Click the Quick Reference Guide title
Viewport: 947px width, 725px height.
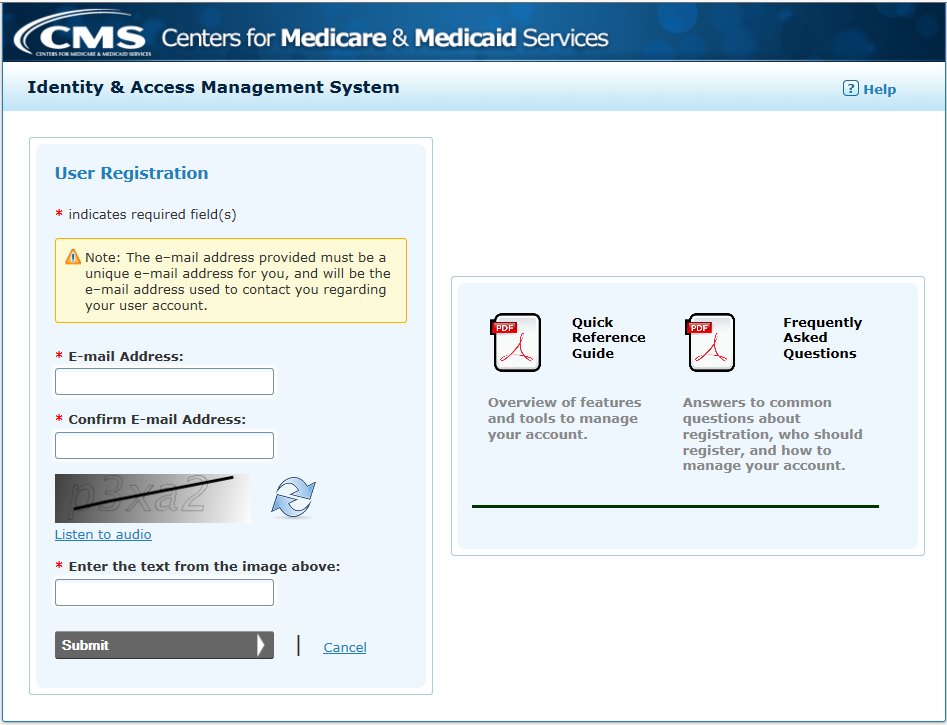pos(609,338)
